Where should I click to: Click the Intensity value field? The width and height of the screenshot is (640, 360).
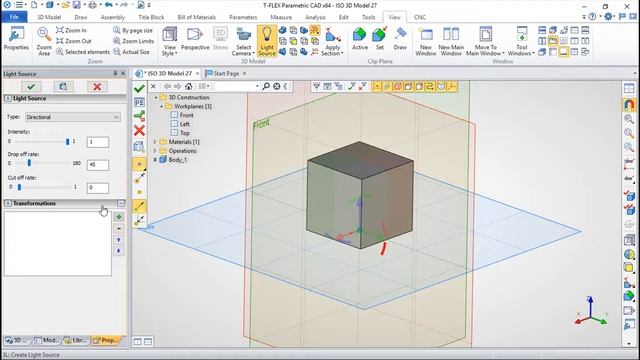coord(98,142)
